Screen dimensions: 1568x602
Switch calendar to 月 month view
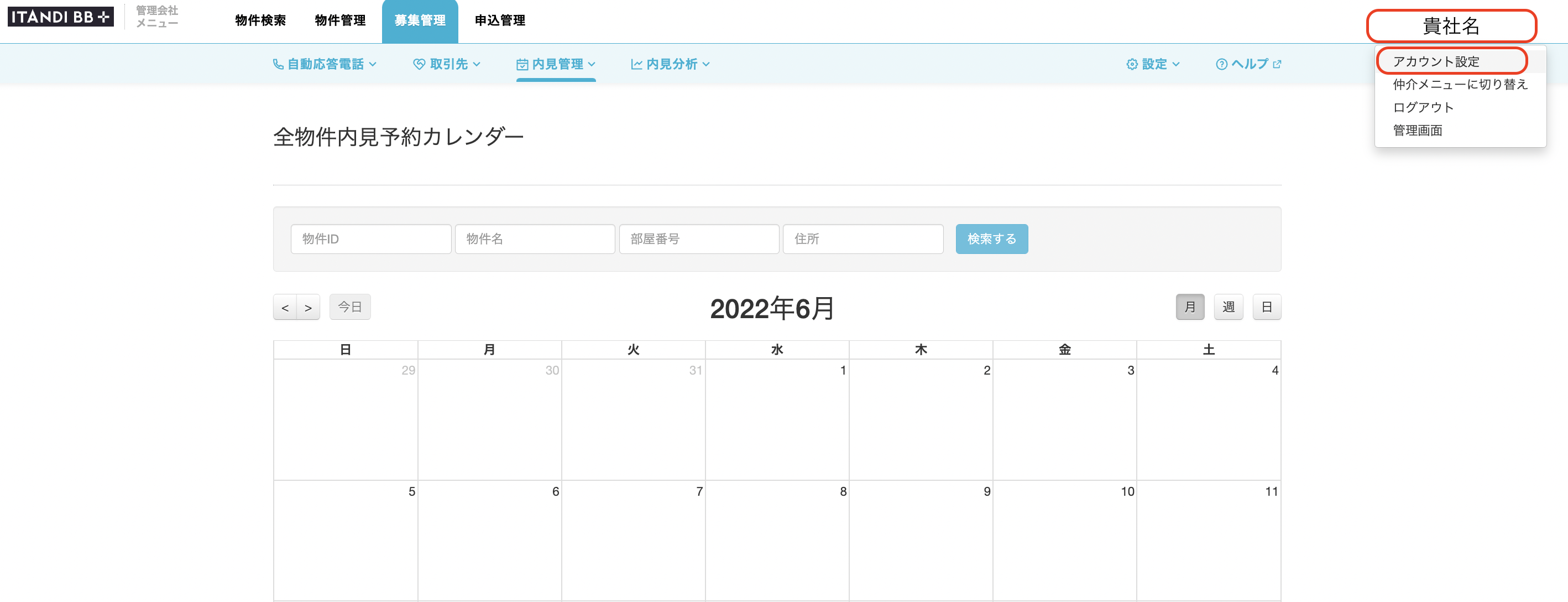tap(1190, 307)
